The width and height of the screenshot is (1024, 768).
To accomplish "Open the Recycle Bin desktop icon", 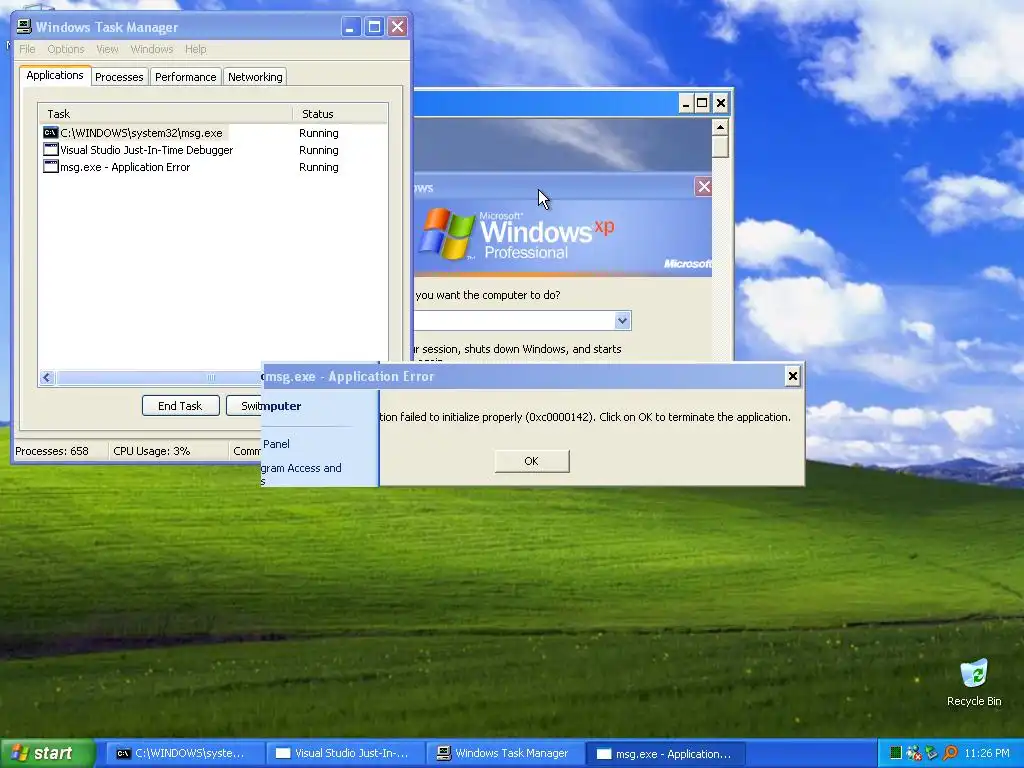I will 974,682.
